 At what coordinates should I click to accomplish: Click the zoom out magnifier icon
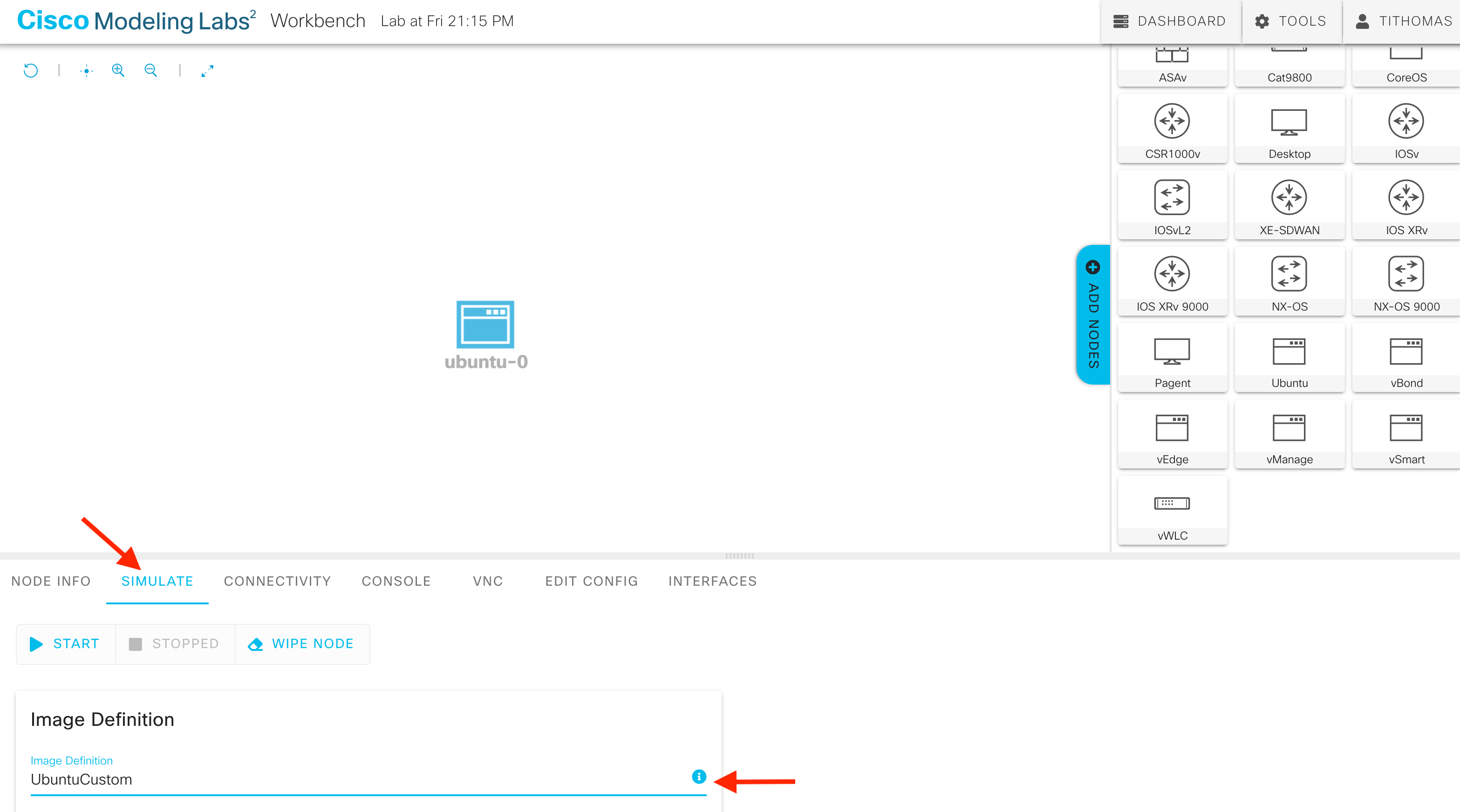[151, 70]
